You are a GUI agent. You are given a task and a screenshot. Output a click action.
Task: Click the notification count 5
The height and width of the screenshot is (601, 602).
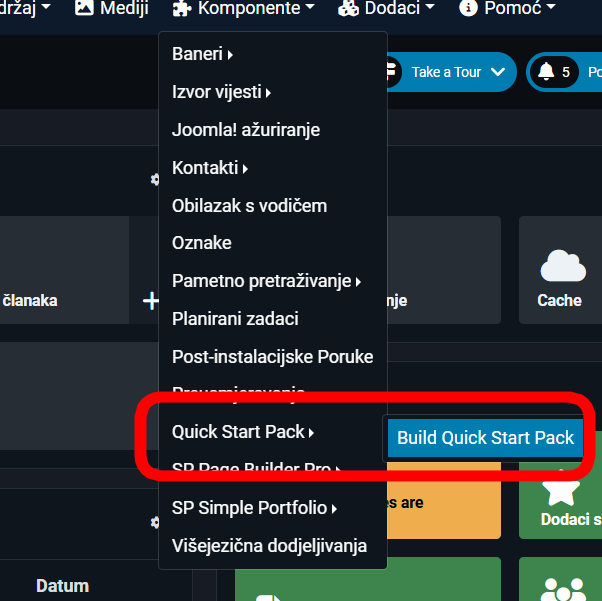566,72
